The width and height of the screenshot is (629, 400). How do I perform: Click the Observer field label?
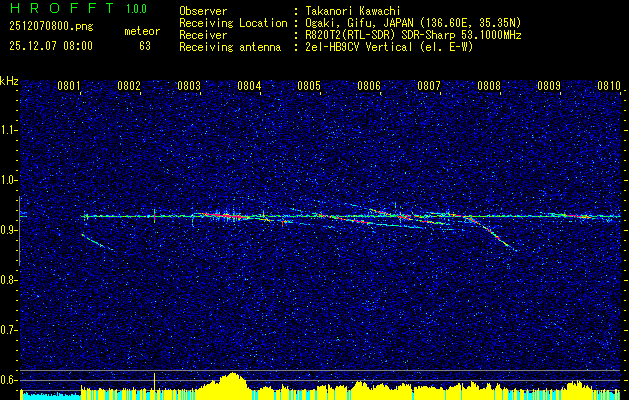[x=203, y=11]
